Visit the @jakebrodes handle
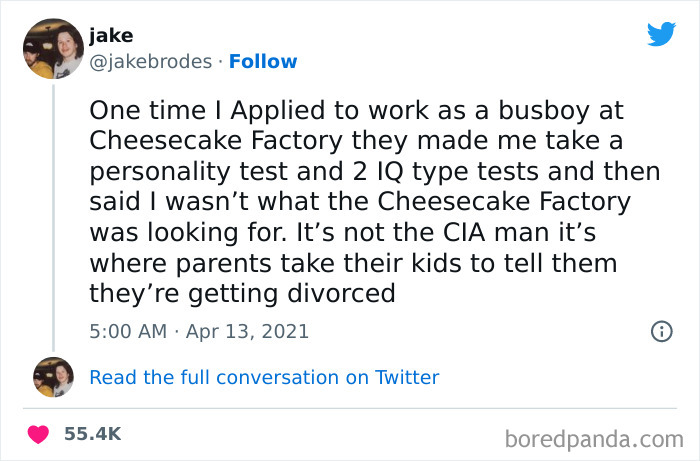 coord(150,61)
